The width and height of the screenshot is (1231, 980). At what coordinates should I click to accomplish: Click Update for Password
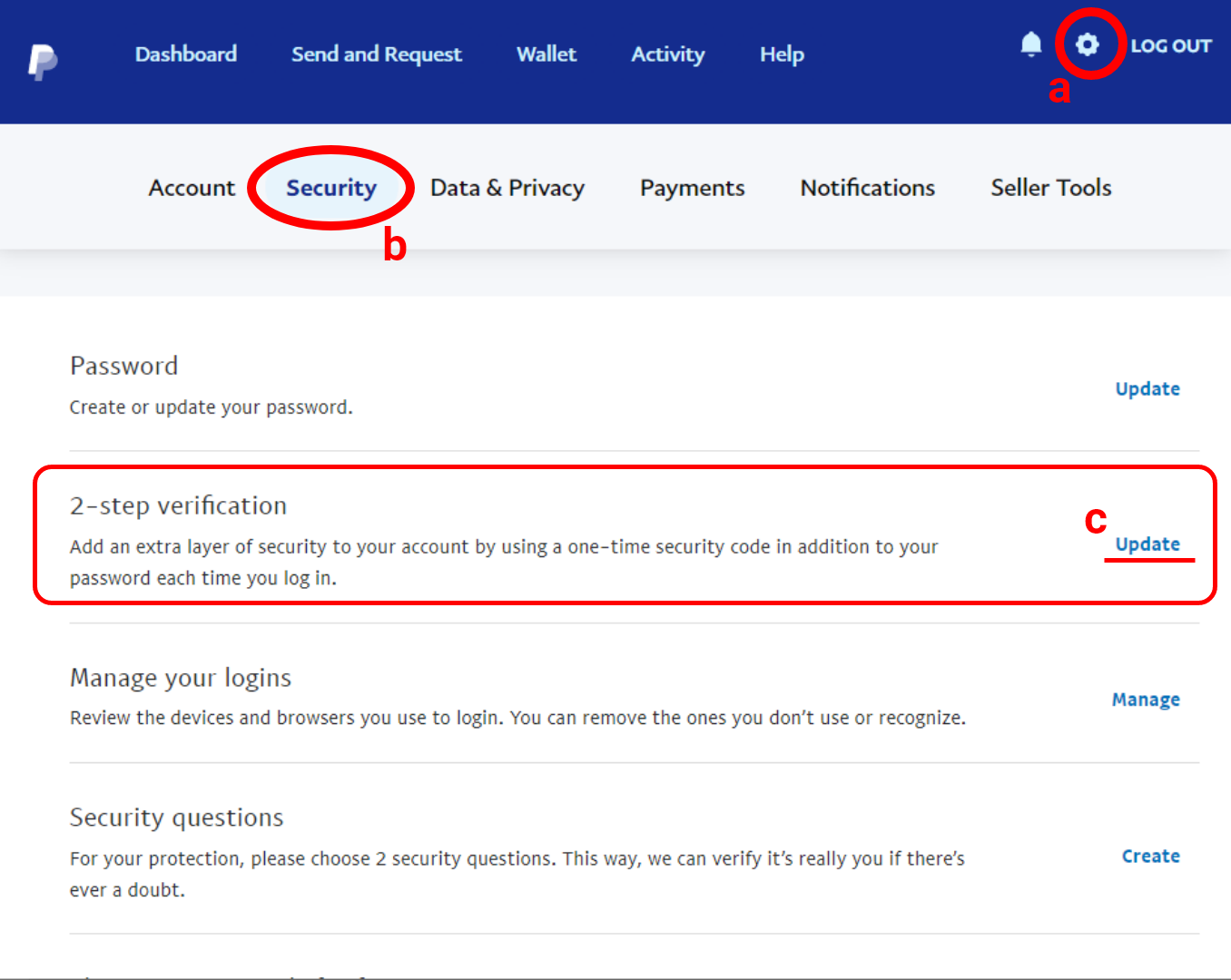(x=1147, y=389)
